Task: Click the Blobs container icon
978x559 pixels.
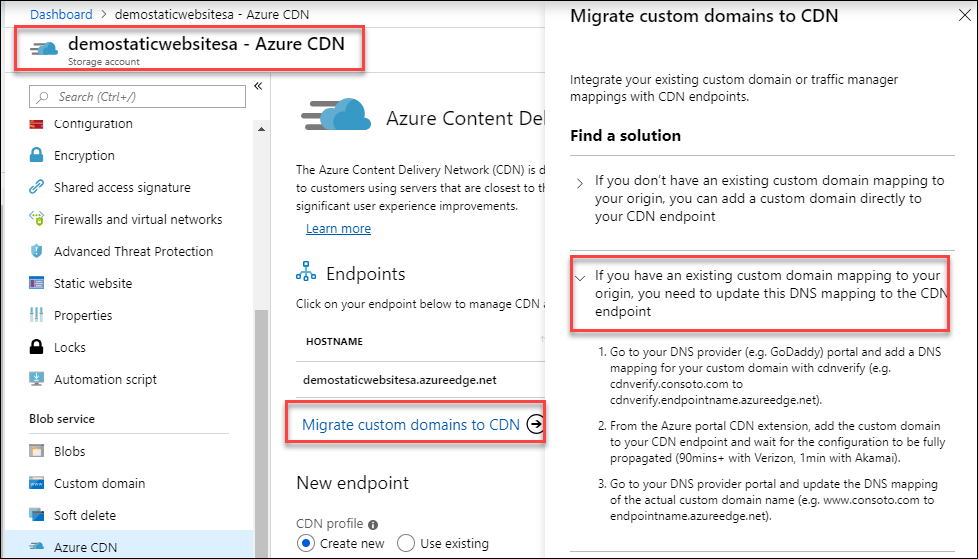Action: (36, 451)
